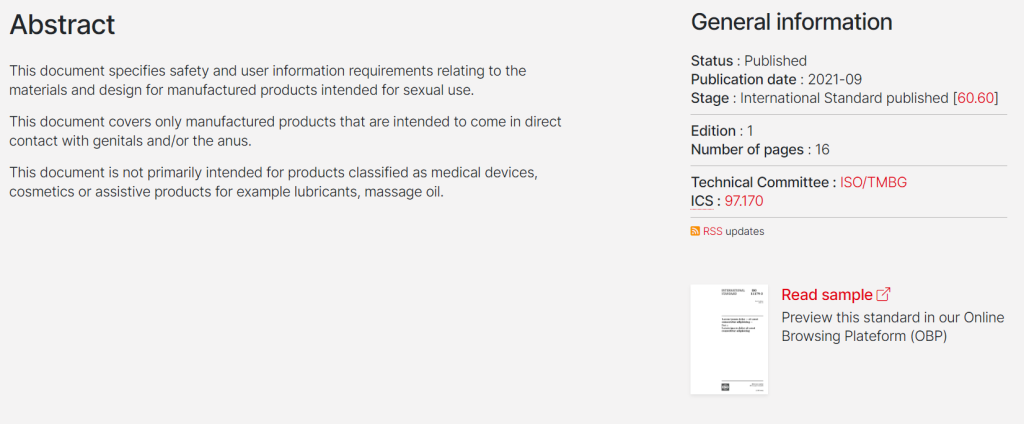Click the external link icon beside Read sample

[x=883, y=295]
